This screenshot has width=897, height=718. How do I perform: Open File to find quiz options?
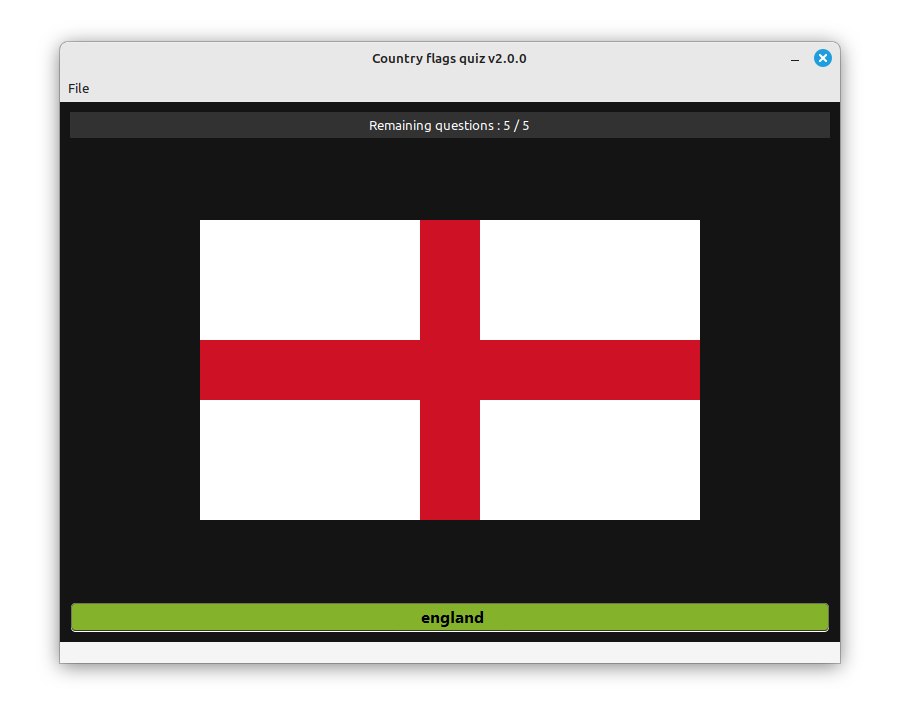click(78, 88)
